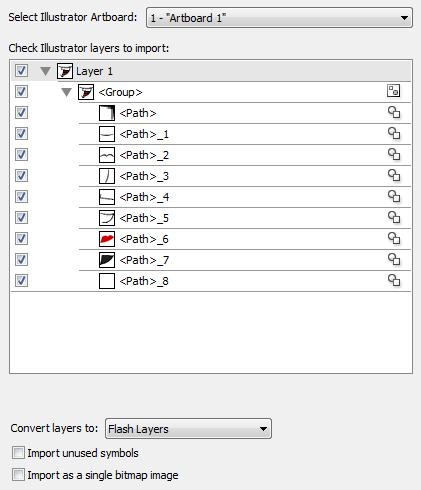
Task: Select the red <Path>_6 thumbnail
Action: [x=107, y=239]
